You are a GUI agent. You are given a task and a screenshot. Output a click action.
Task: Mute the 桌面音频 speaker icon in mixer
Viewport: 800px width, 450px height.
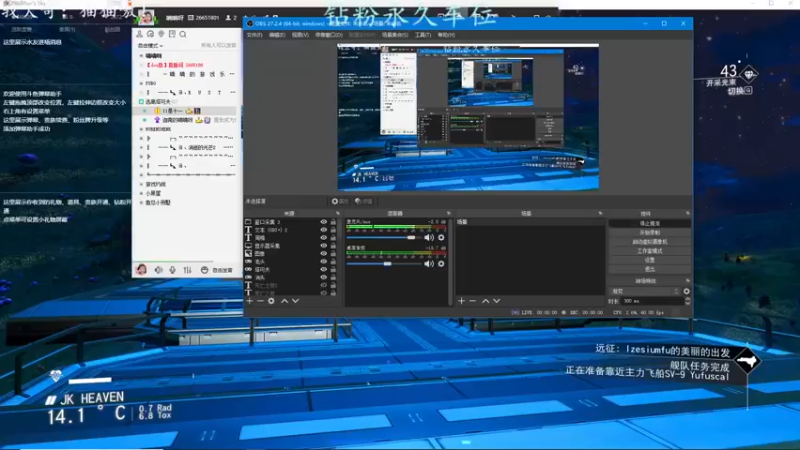click(429, 264)
